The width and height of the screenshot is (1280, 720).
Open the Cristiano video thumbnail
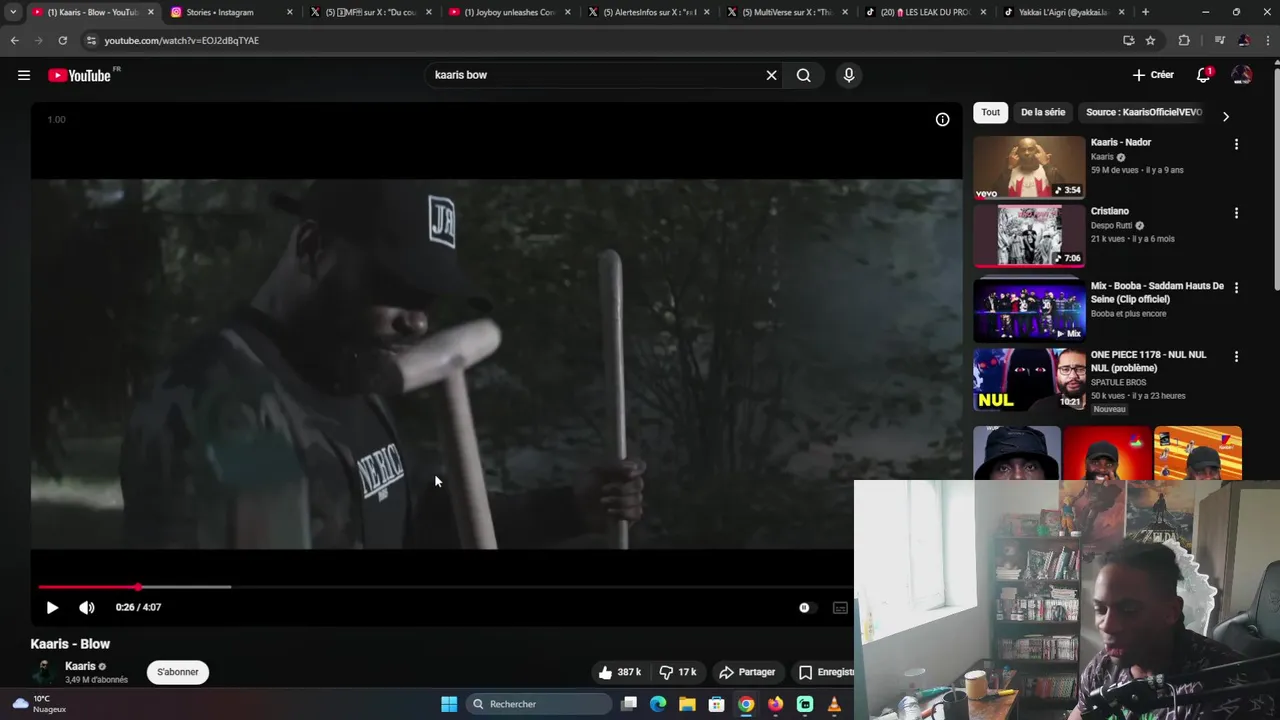pos(1029,236)
